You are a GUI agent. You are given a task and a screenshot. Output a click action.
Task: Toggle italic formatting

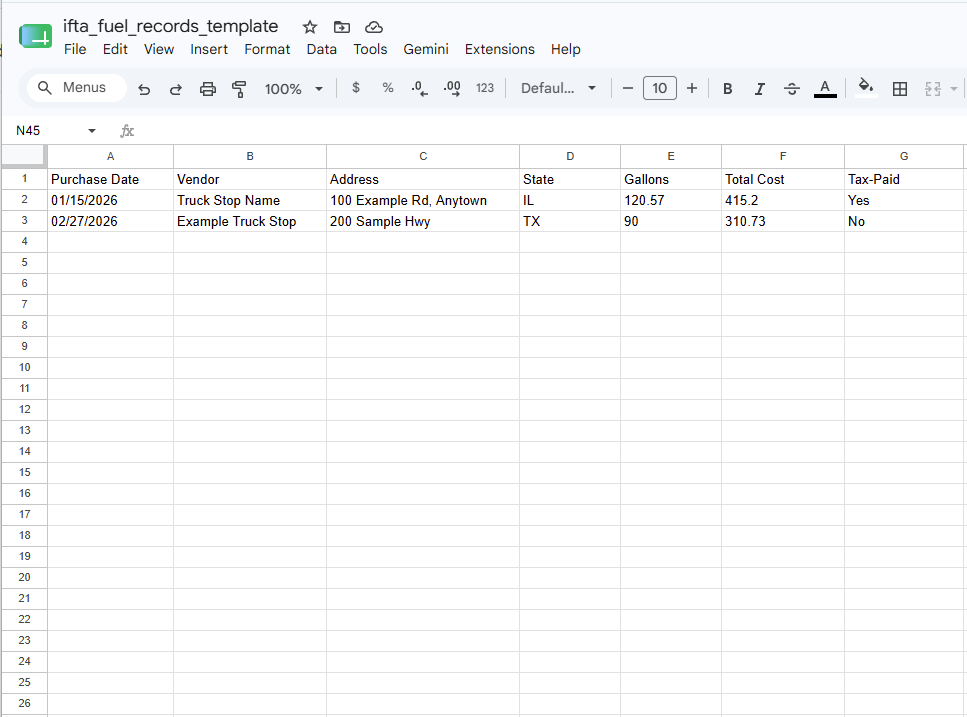(760, 89)
